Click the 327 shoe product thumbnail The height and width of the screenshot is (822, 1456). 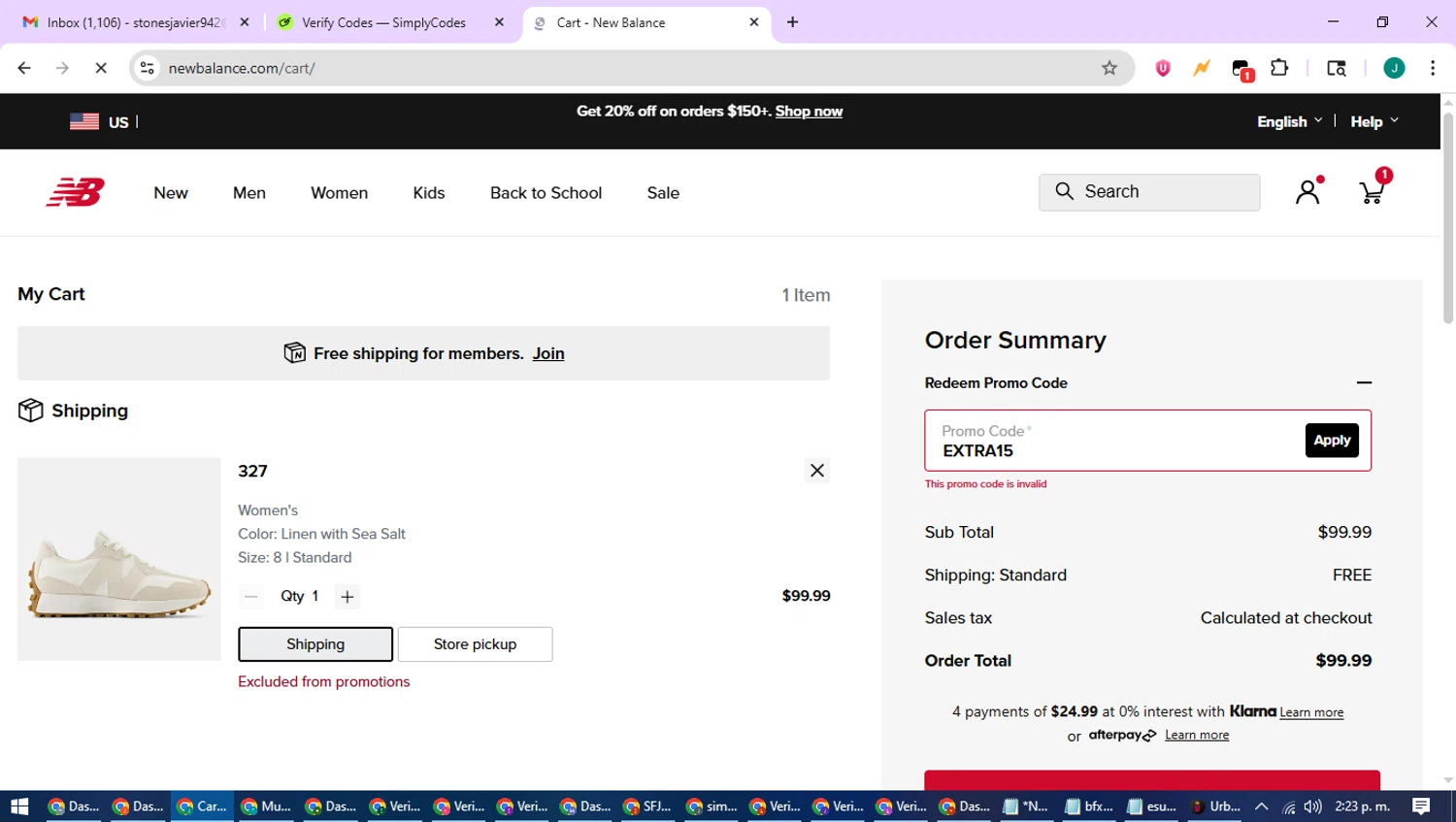tap(119, 559)
